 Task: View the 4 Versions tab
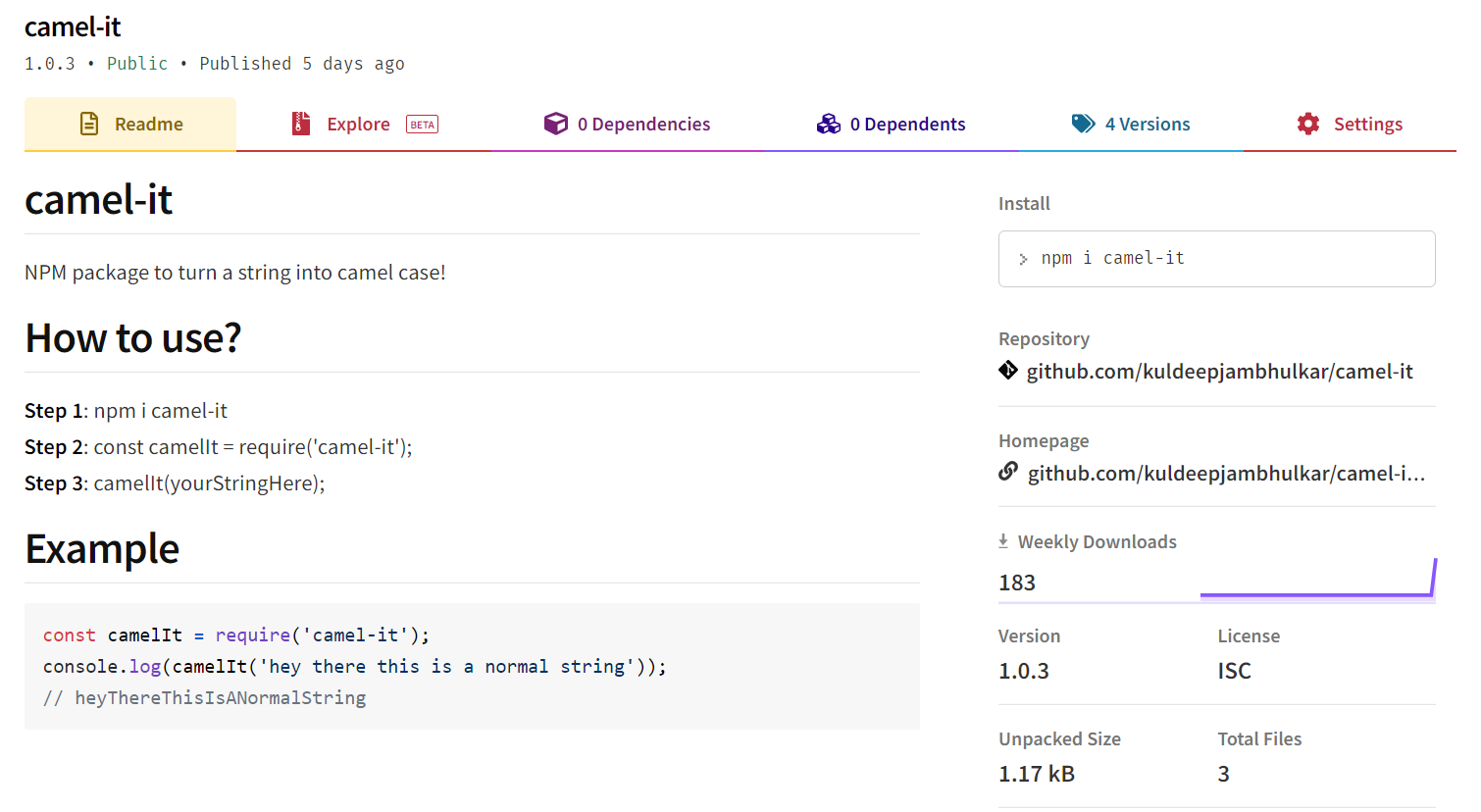click(1131, 125)
